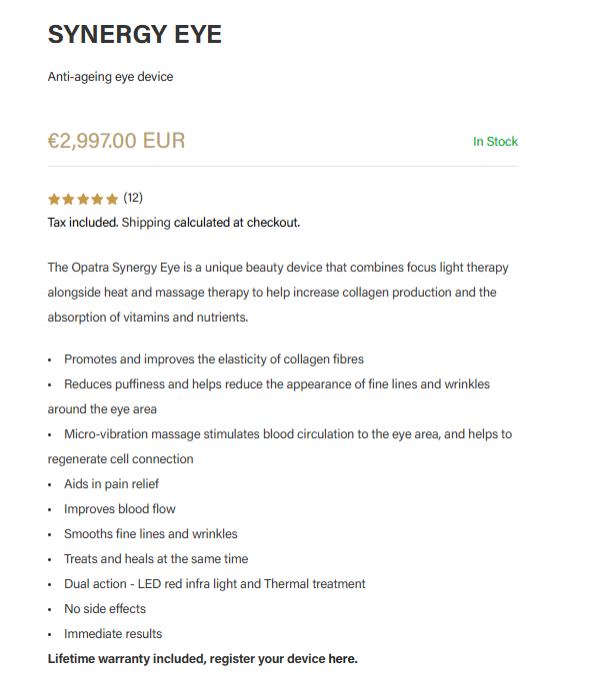This screenshot has height=683, width=602.
Task: Click the 'Dual action - LED red infra light' bullet
Action: pyautogui.click(x=215, y=584)
